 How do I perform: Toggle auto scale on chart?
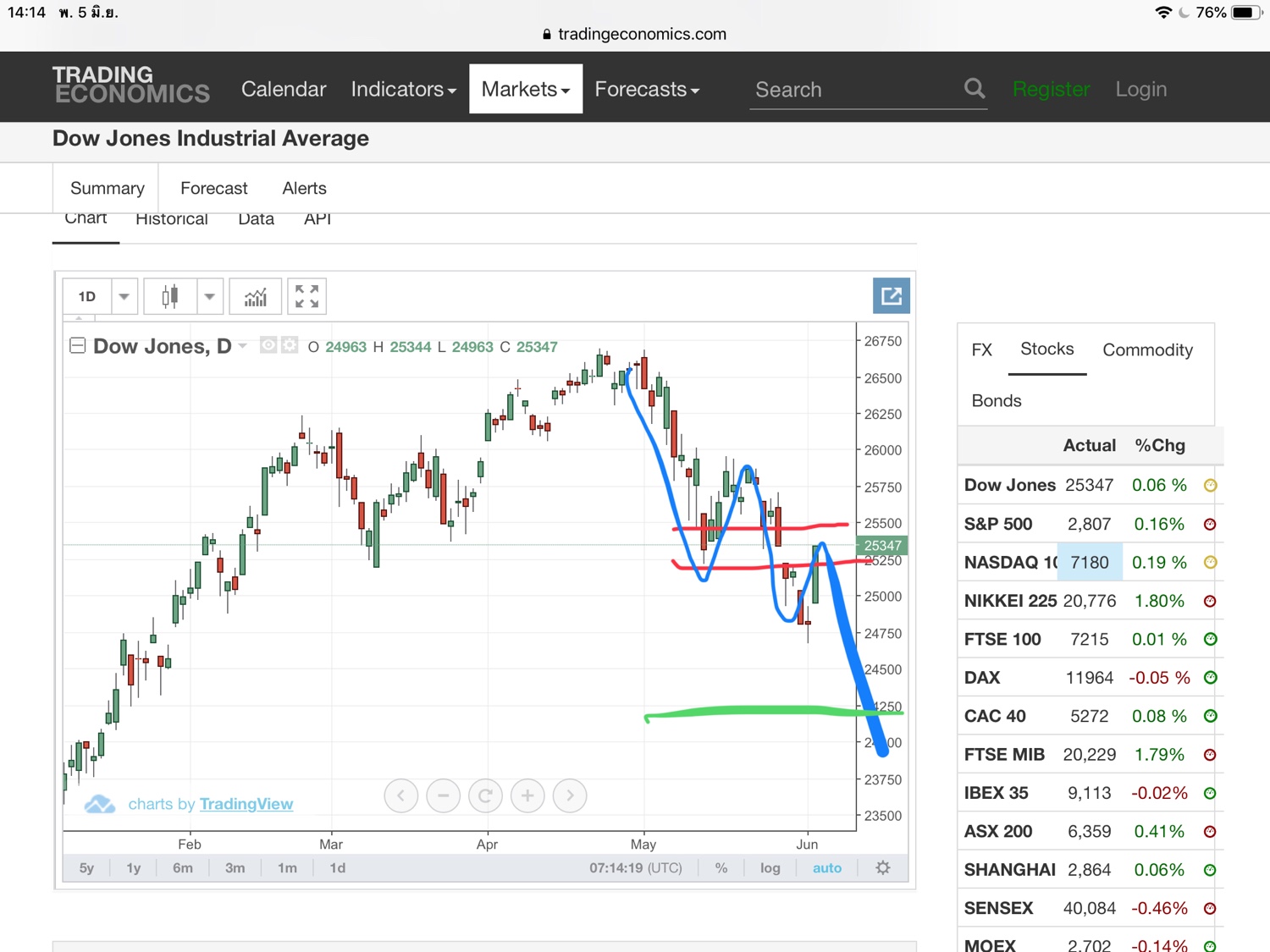click(x=827, y=867)
